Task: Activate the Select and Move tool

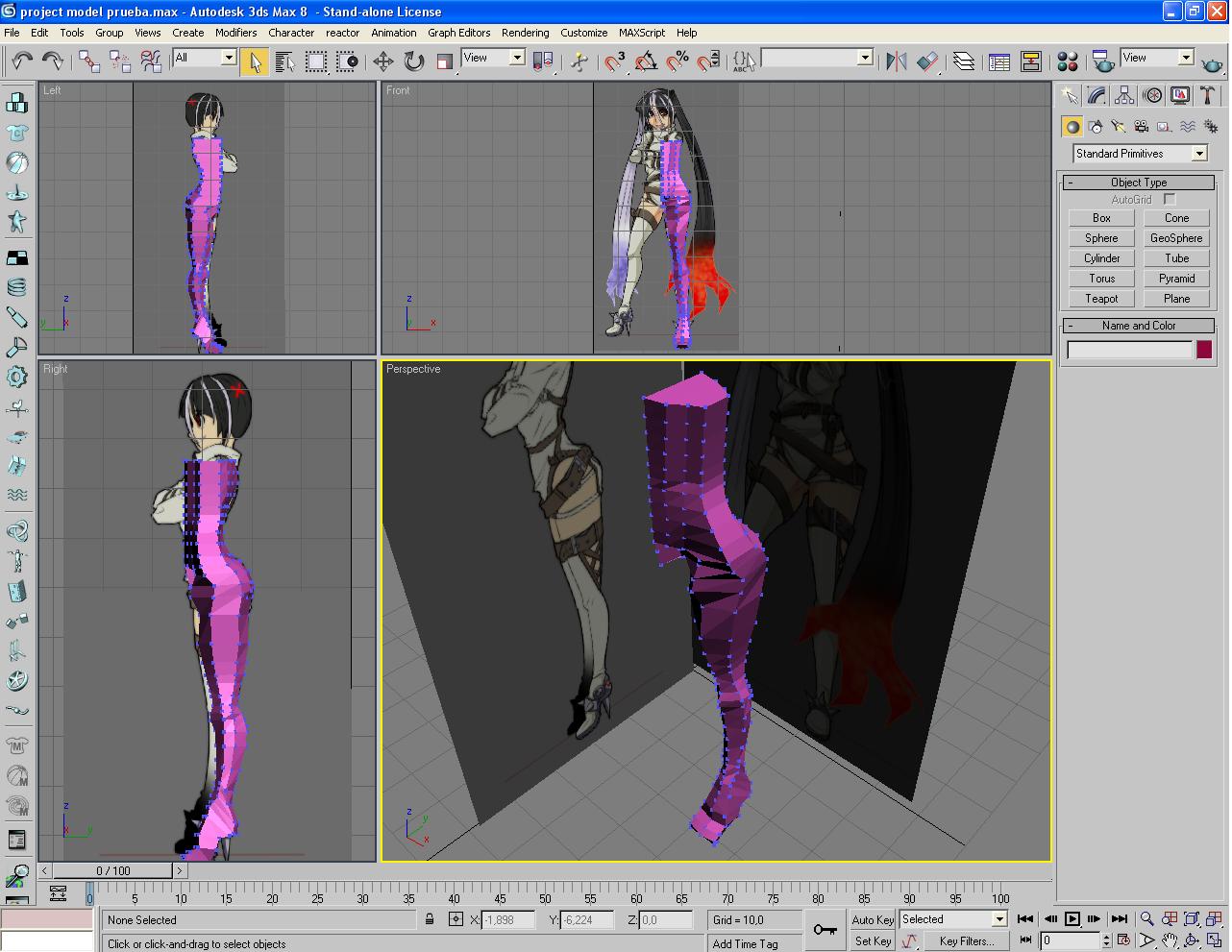Action: pyautogui.click(x=383, y=61)
